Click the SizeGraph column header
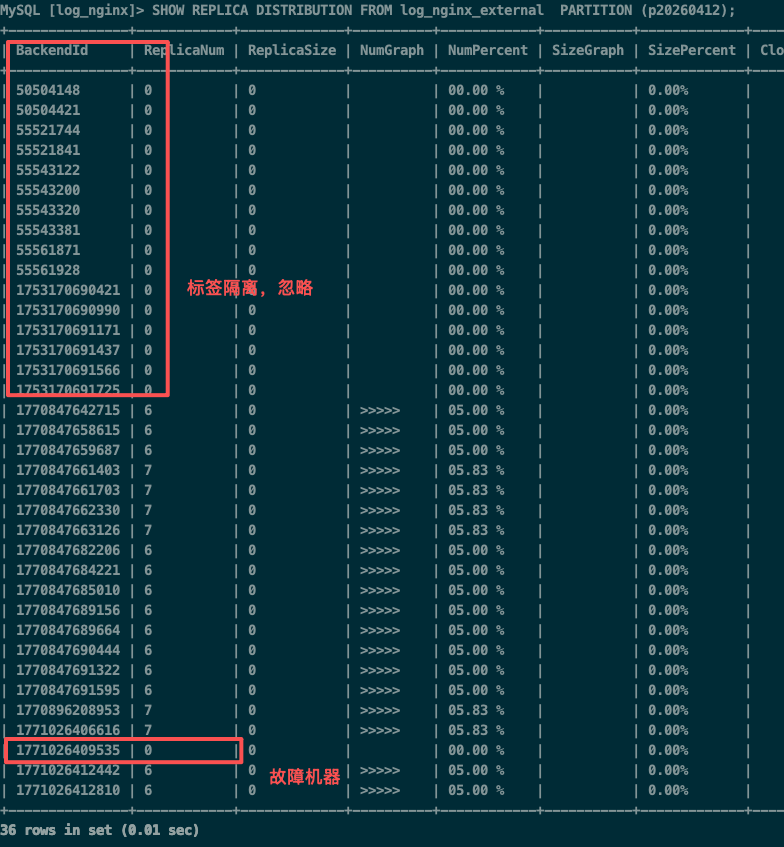Image resolution: width=784 pixels, height=847 pixels. pyautogui.click(x=587, y=50)
